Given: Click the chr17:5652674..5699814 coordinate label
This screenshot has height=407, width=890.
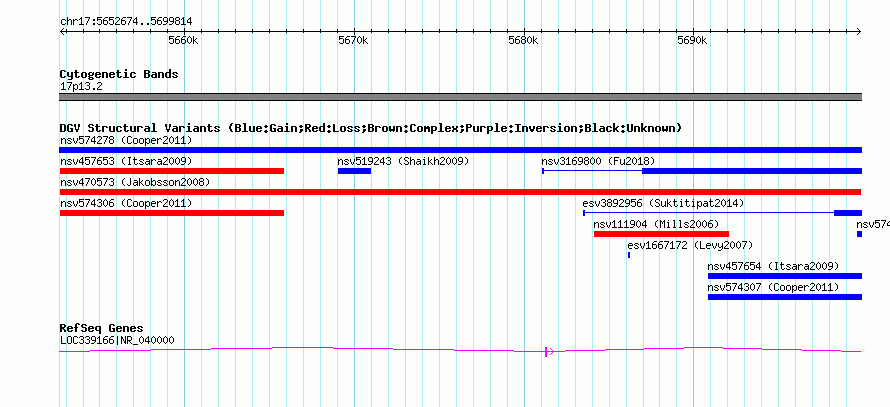Looking at the screenshot, I should coord(126,22).
